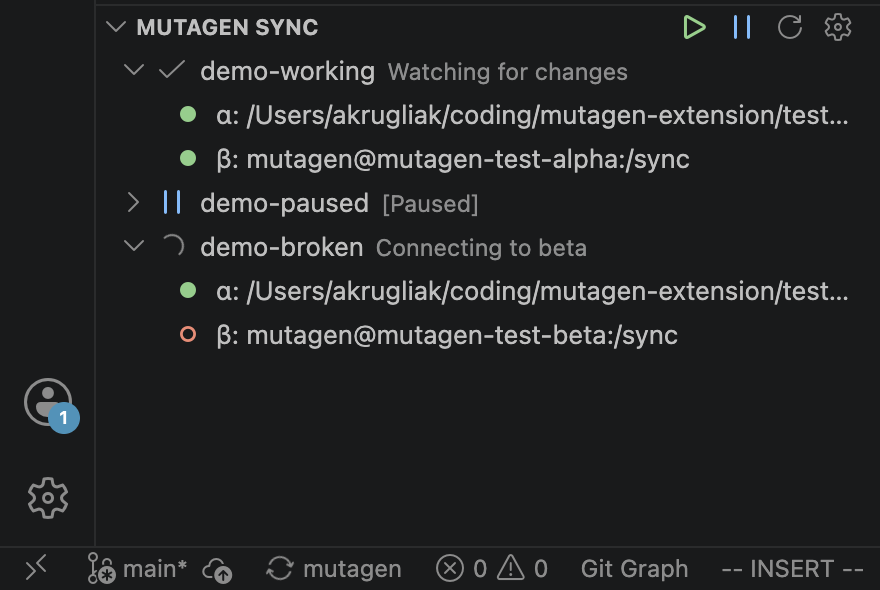Screen dimensions: 880x590
Task: Collapse the demo-broken session chevron
Action: pyautogui.click(x=134, y=246)
